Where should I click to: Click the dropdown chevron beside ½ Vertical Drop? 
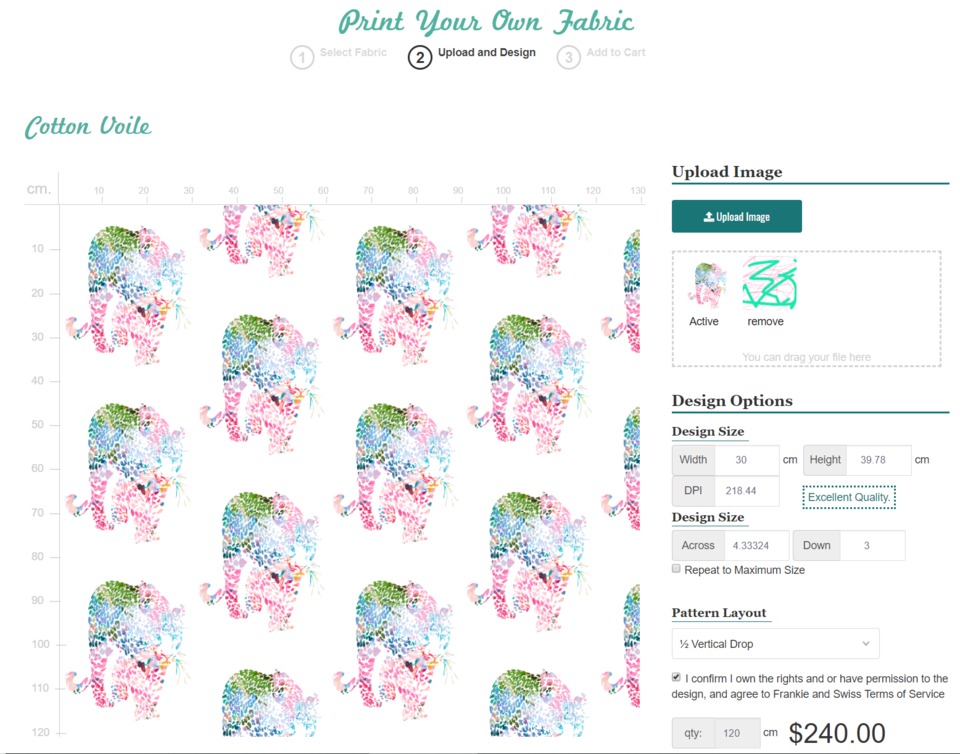(x=866, y=643)
